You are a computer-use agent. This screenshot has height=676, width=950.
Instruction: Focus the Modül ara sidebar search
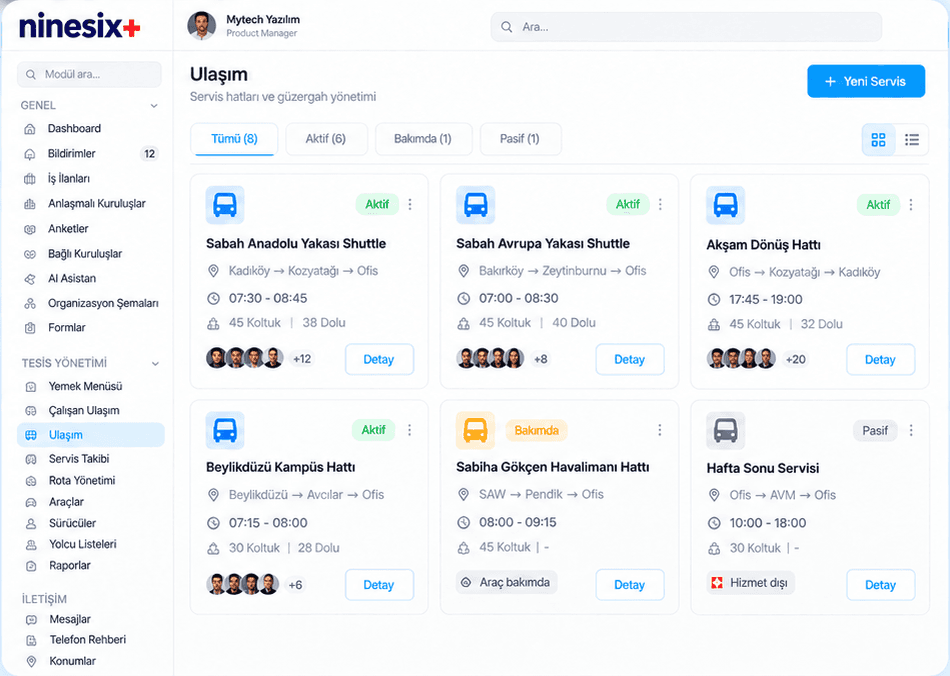click(90, 75)
